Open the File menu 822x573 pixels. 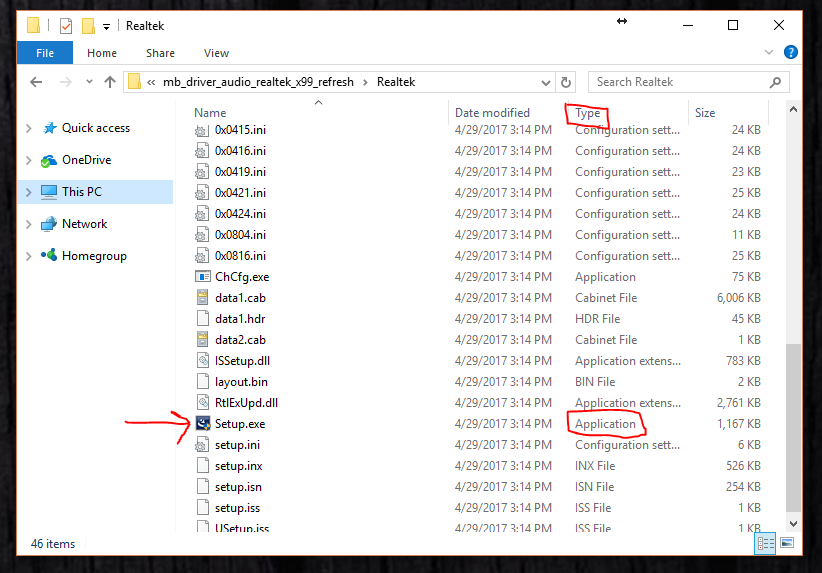[x=45, y=53]
